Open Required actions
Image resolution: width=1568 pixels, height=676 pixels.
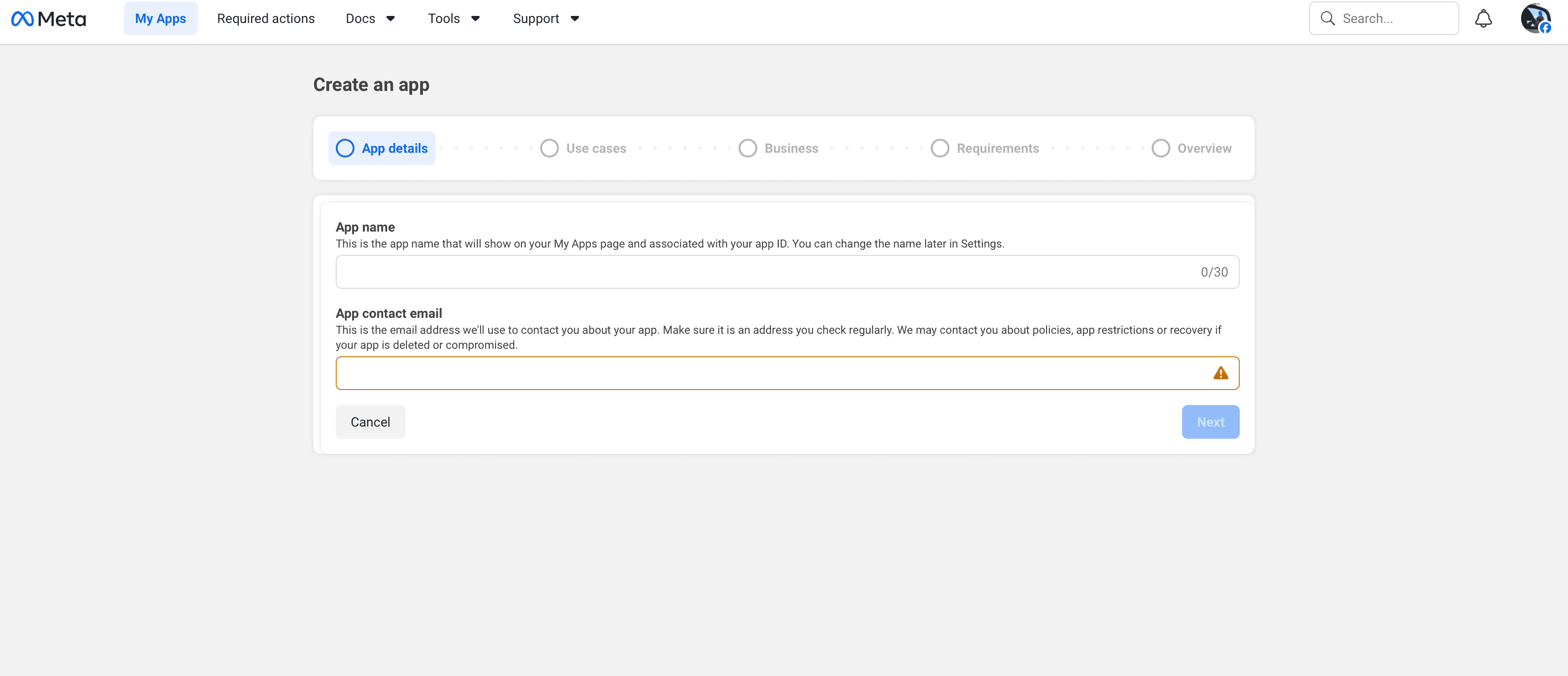tap(266, 18)
